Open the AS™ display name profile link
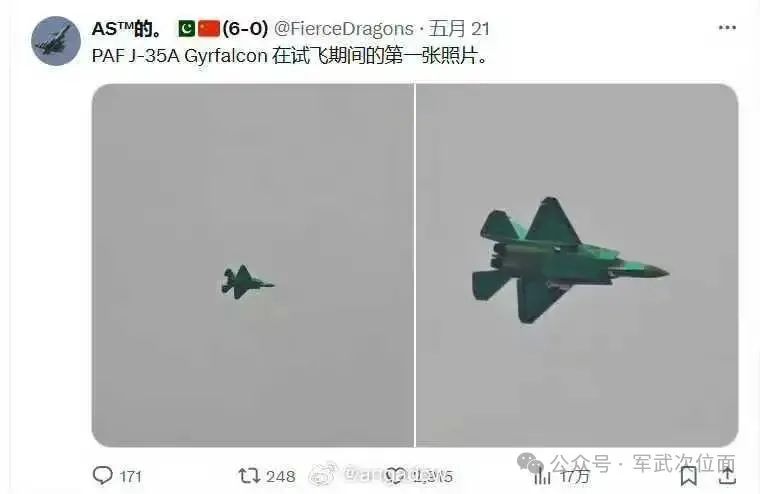760x494 pixels. click(127, 29)
